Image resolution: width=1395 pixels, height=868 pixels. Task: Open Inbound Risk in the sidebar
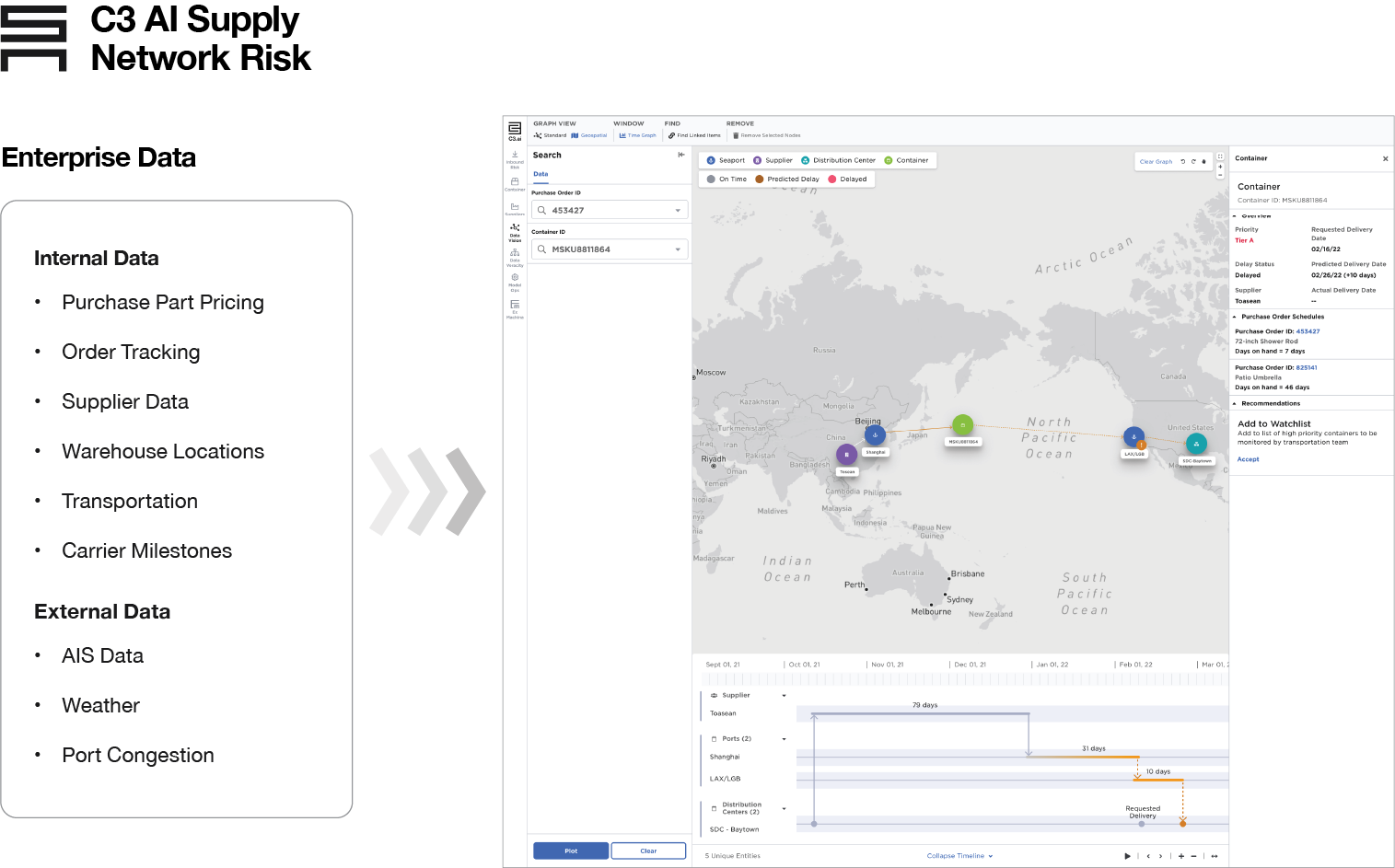coord(515,160)
